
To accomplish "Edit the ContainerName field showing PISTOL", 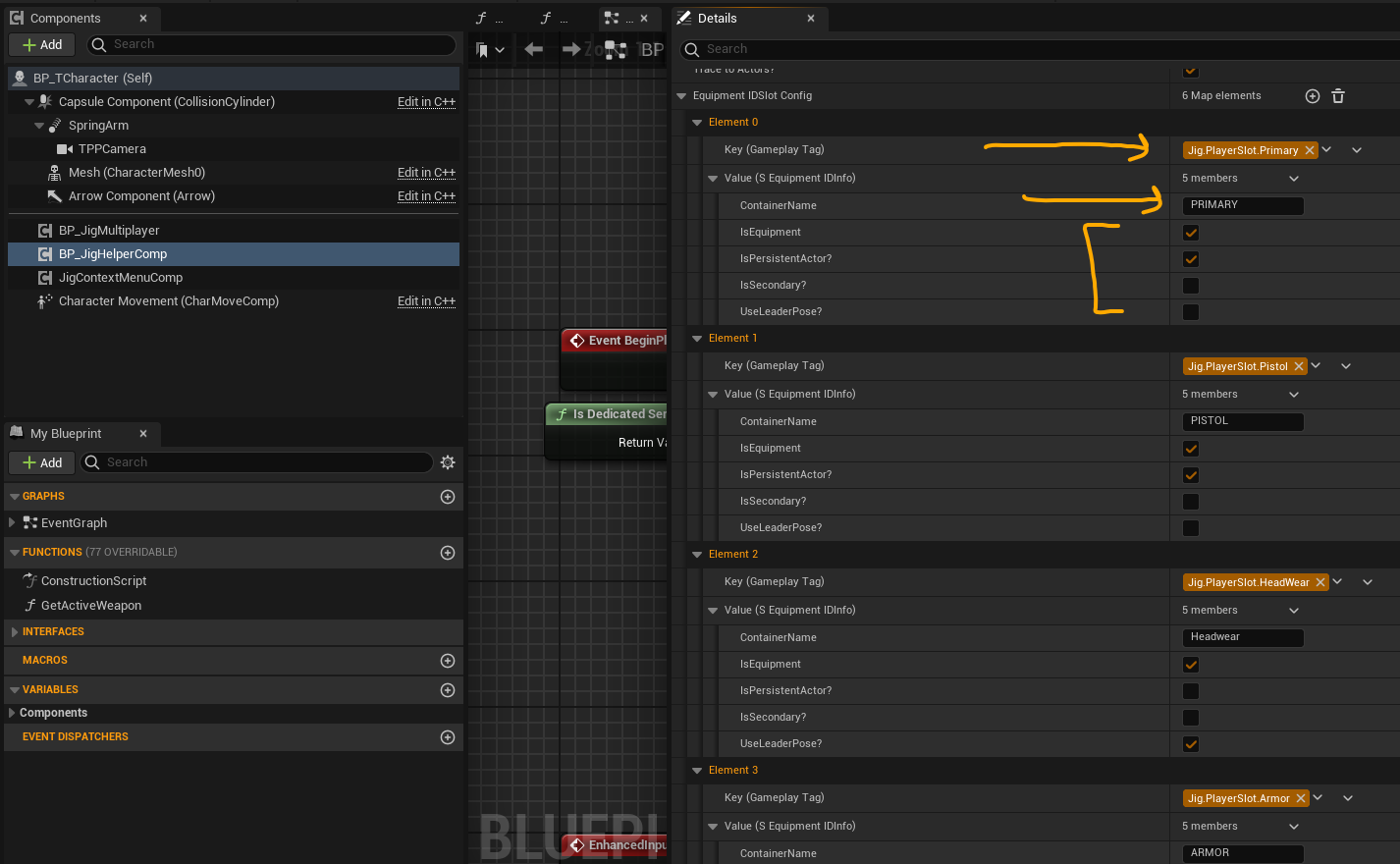I will (1243, 421).
